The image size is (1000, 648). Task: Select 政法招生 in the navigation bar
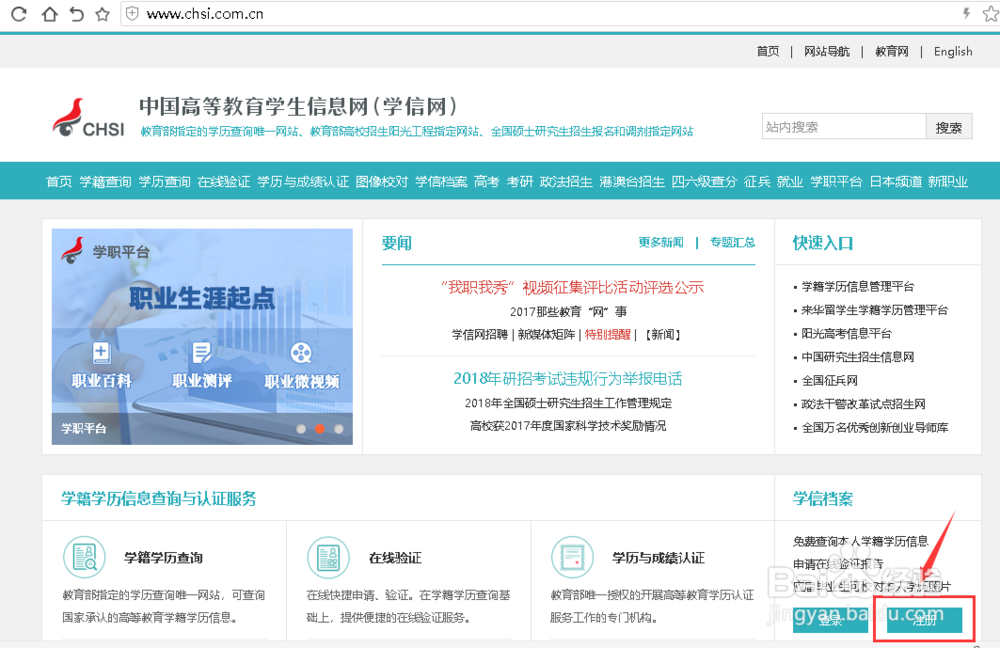pos(566,182)
